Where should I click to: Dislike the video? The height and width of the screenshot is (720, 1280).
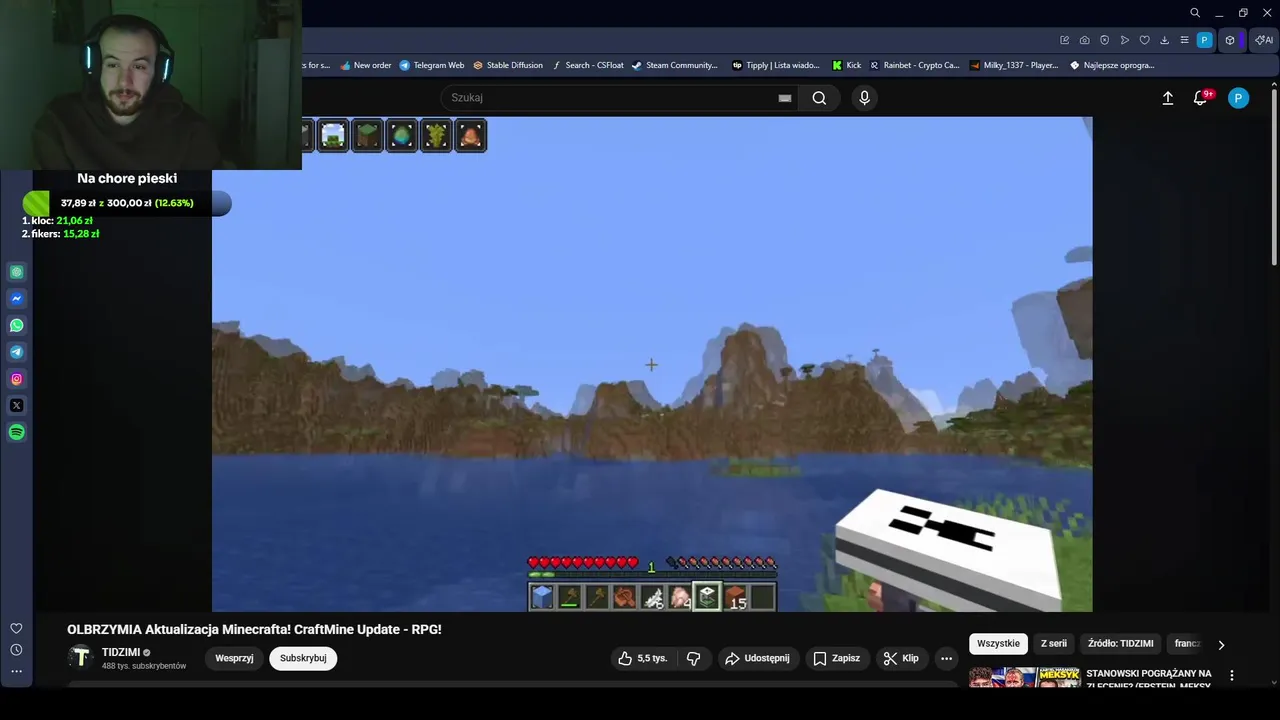(693, 658)
